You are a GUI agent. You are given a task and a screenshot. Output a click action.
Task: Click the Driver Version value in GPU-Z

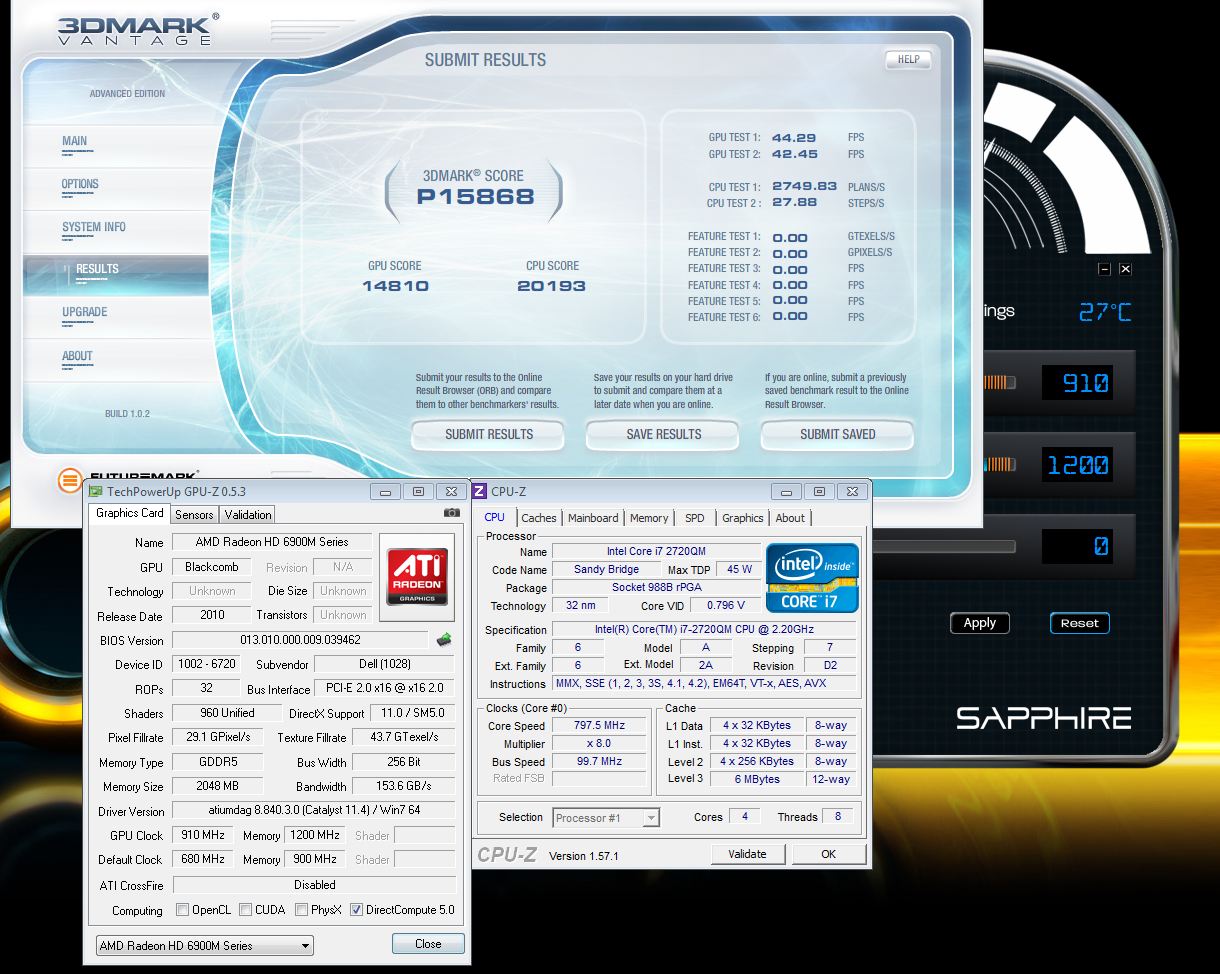314,811
